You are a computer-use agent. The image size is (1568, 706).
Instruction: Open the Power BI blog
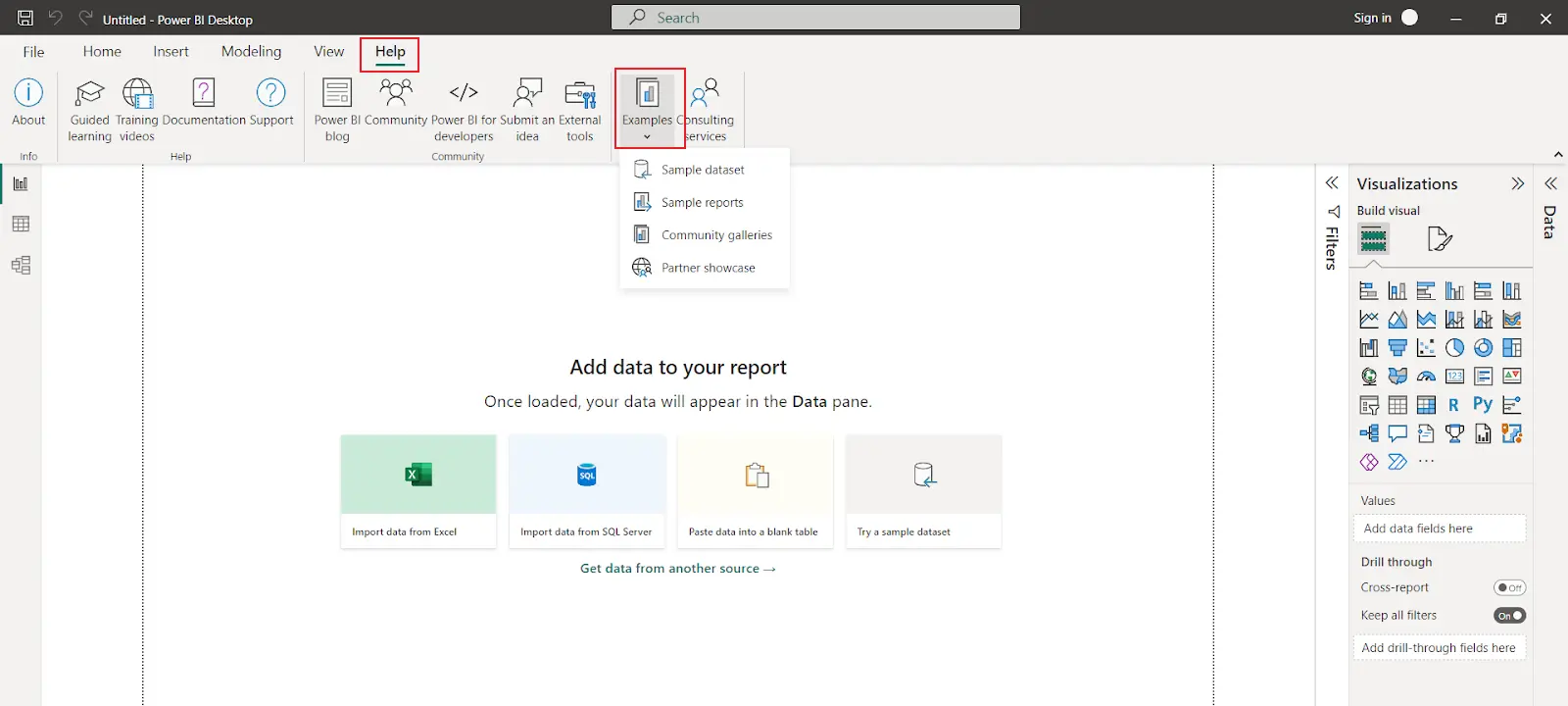coord(337,110)
